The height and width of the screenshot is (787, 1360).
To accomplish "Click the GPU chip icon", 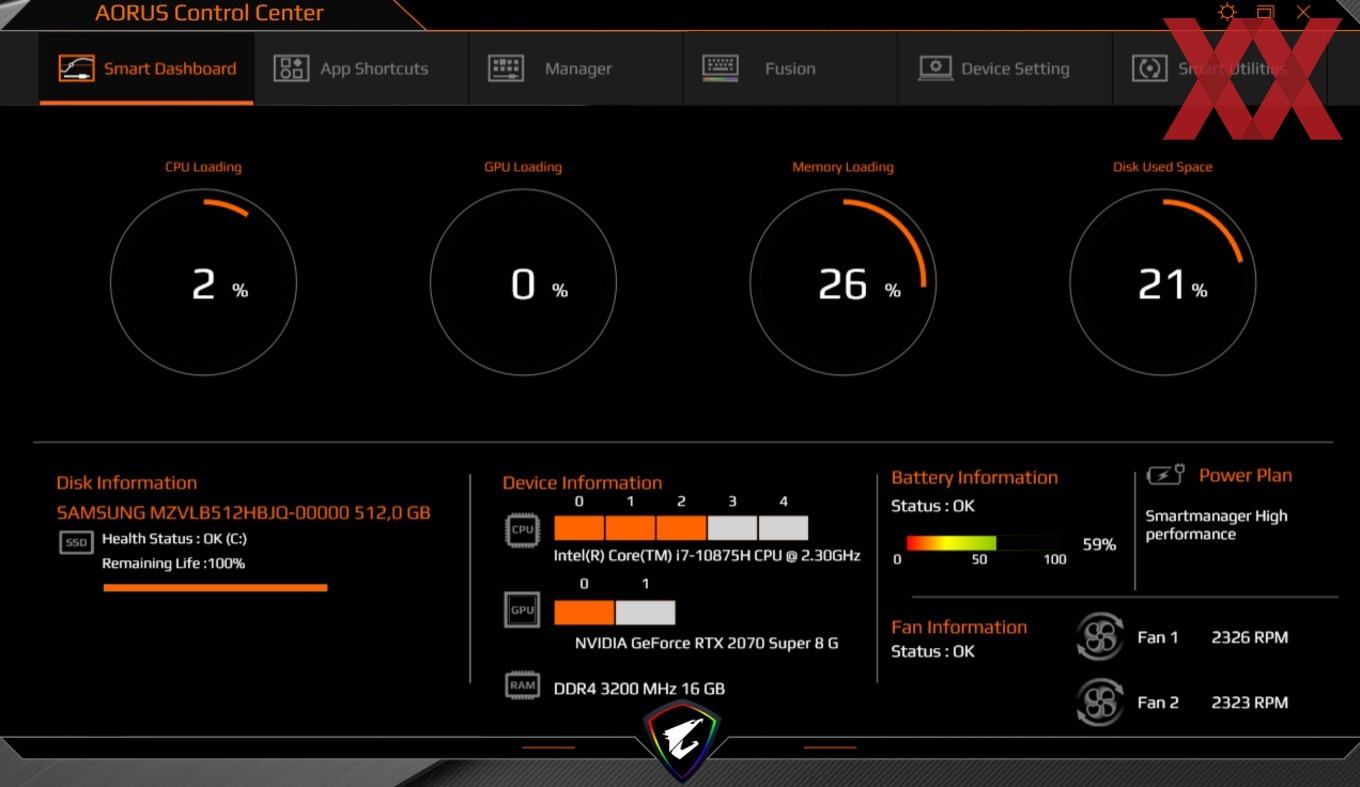I will (x=522, y=610).
